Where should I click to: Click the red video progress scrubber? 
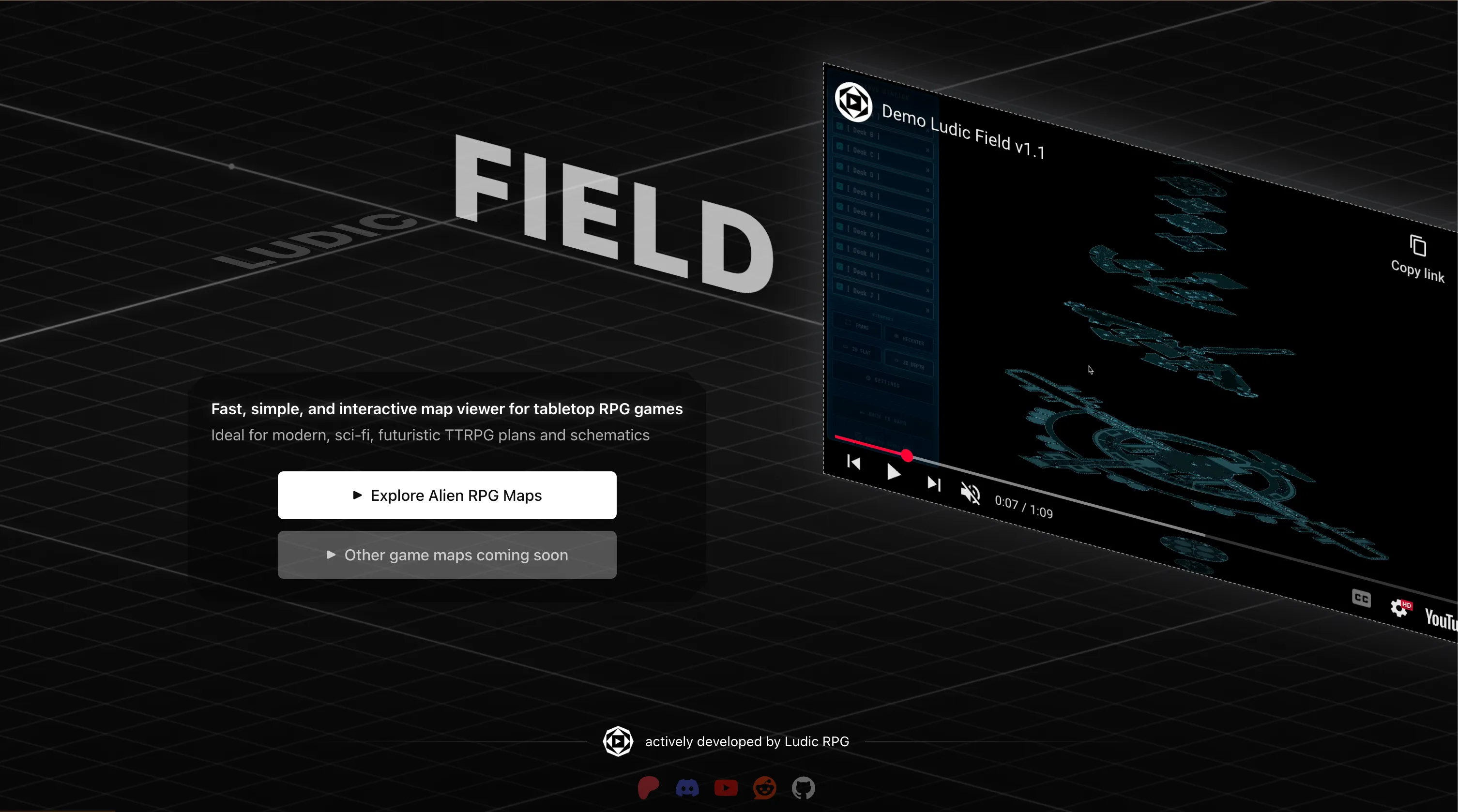pyautogui.click(x=907, y=455)
